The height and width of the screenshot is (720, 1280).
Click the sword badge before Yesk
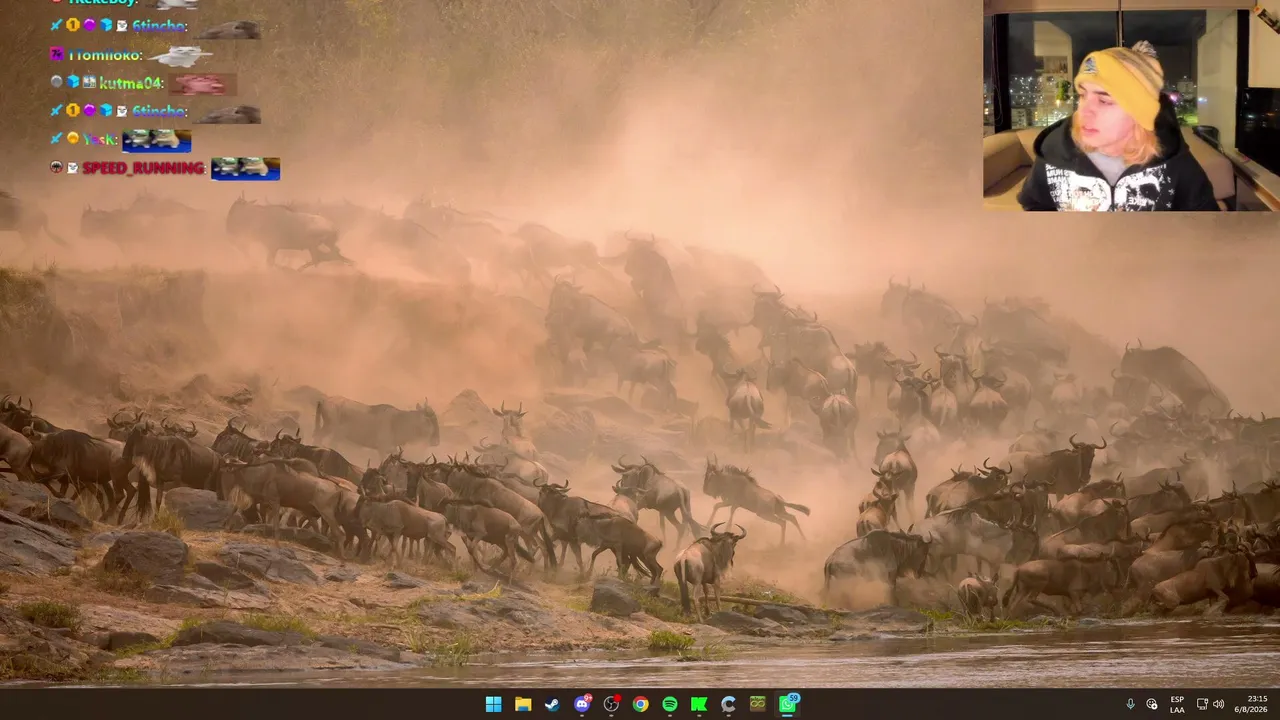[x=56, y=138]
